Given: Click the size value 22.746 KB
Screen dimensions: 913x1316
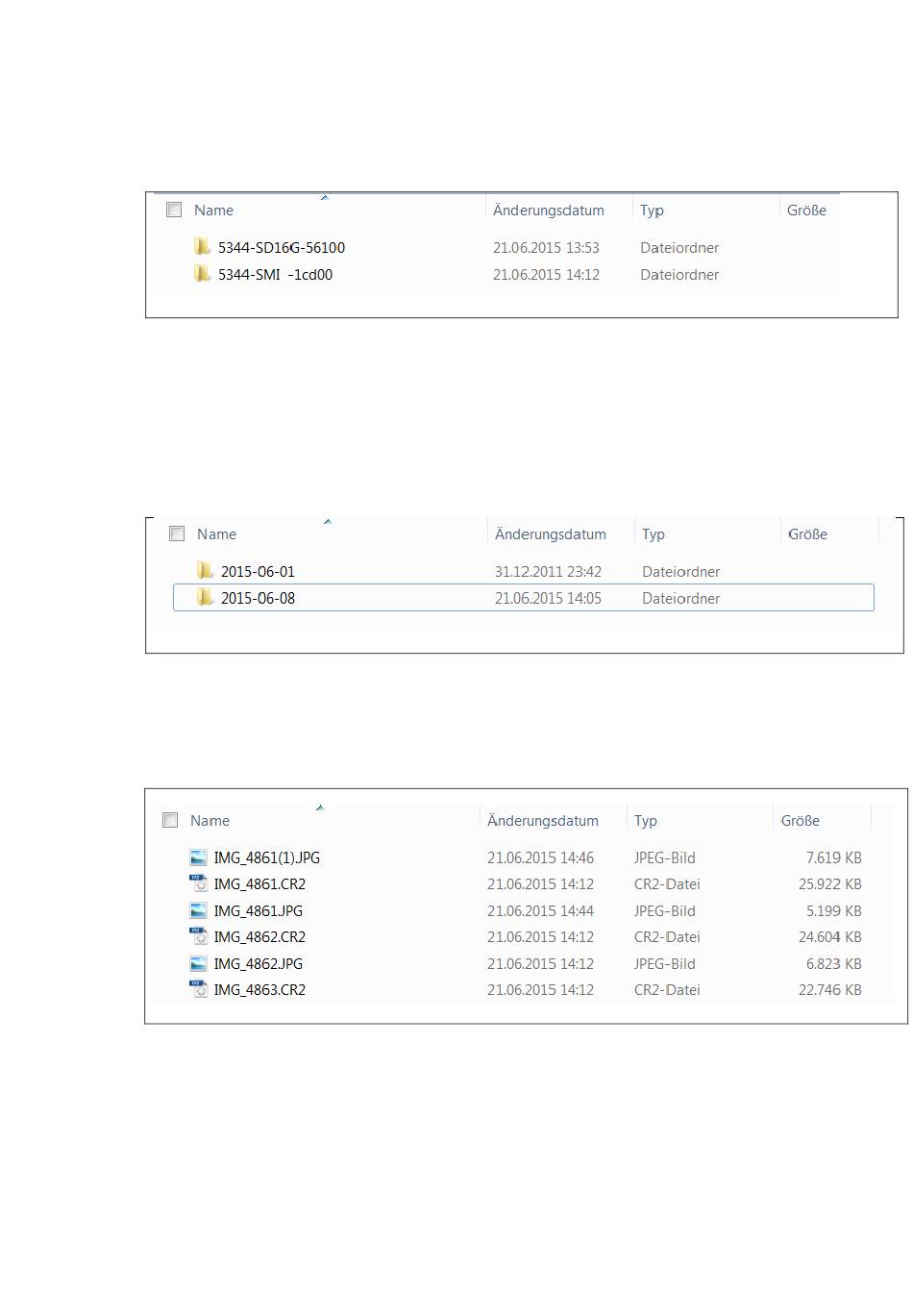Looking at the screenshot, I should [829, 990].
